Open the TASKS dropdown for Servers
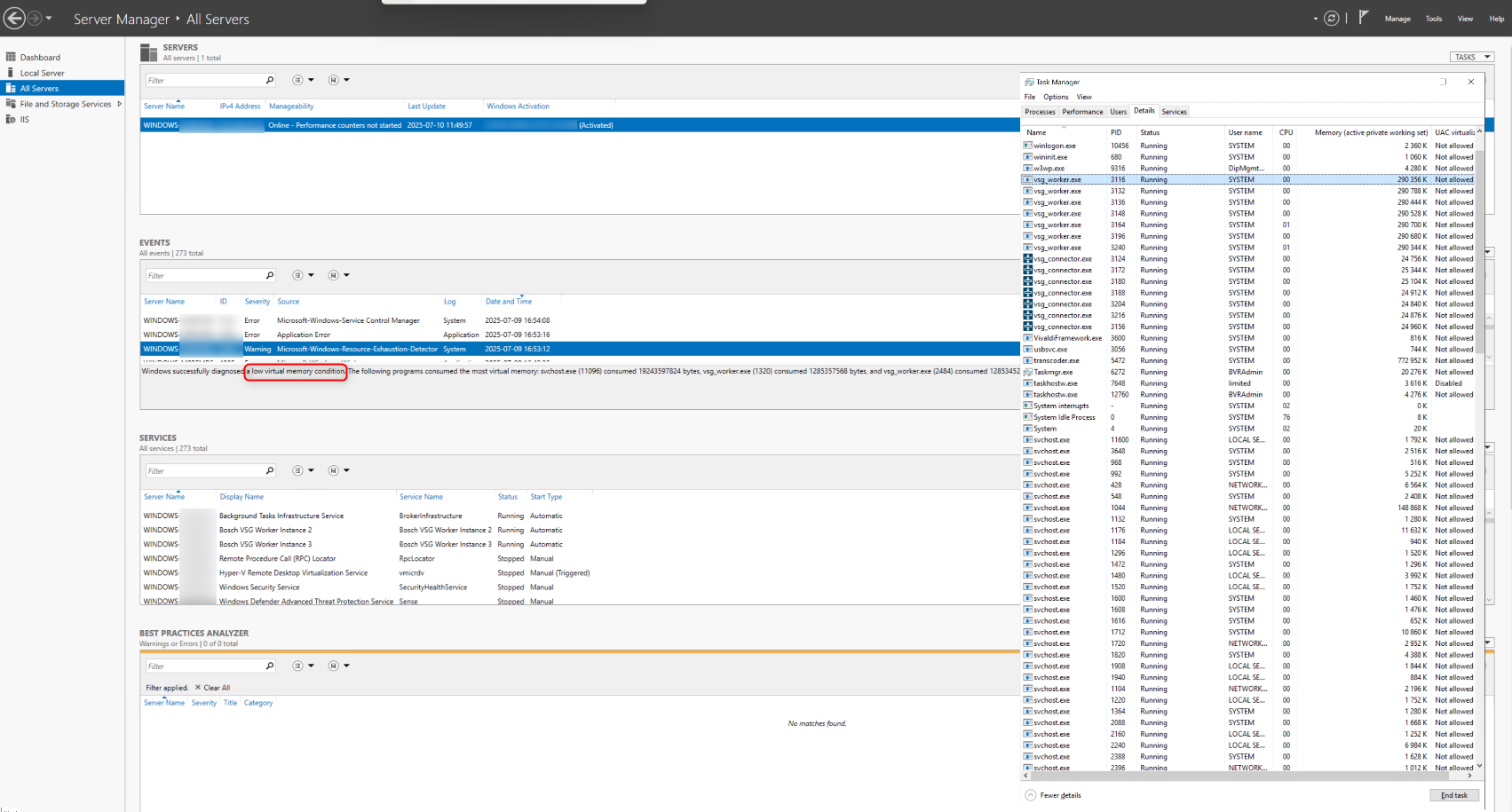The image size is (1512, 812). tap(1471, 57)
